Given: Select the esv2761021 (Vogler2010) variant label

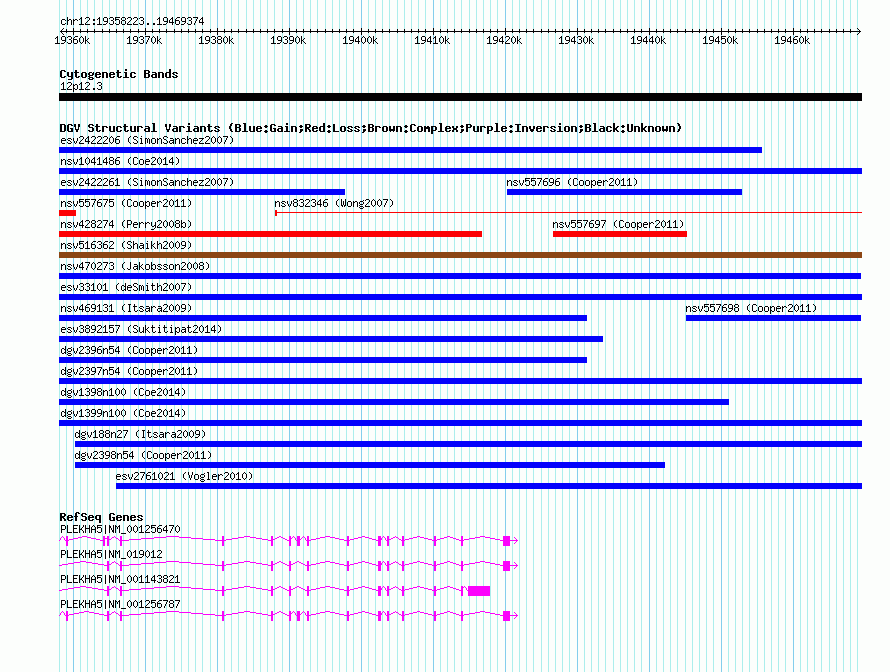Looking at the screenshot, I should 184,476.
